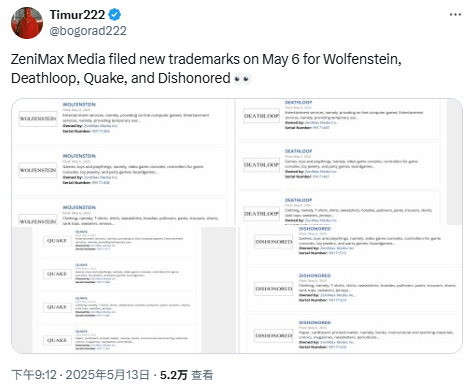Image resolution: width=471 pixels, height=392 pixels.
Task: Click the tweet timestamp 下午9:12
Action: tap(34, 375)
